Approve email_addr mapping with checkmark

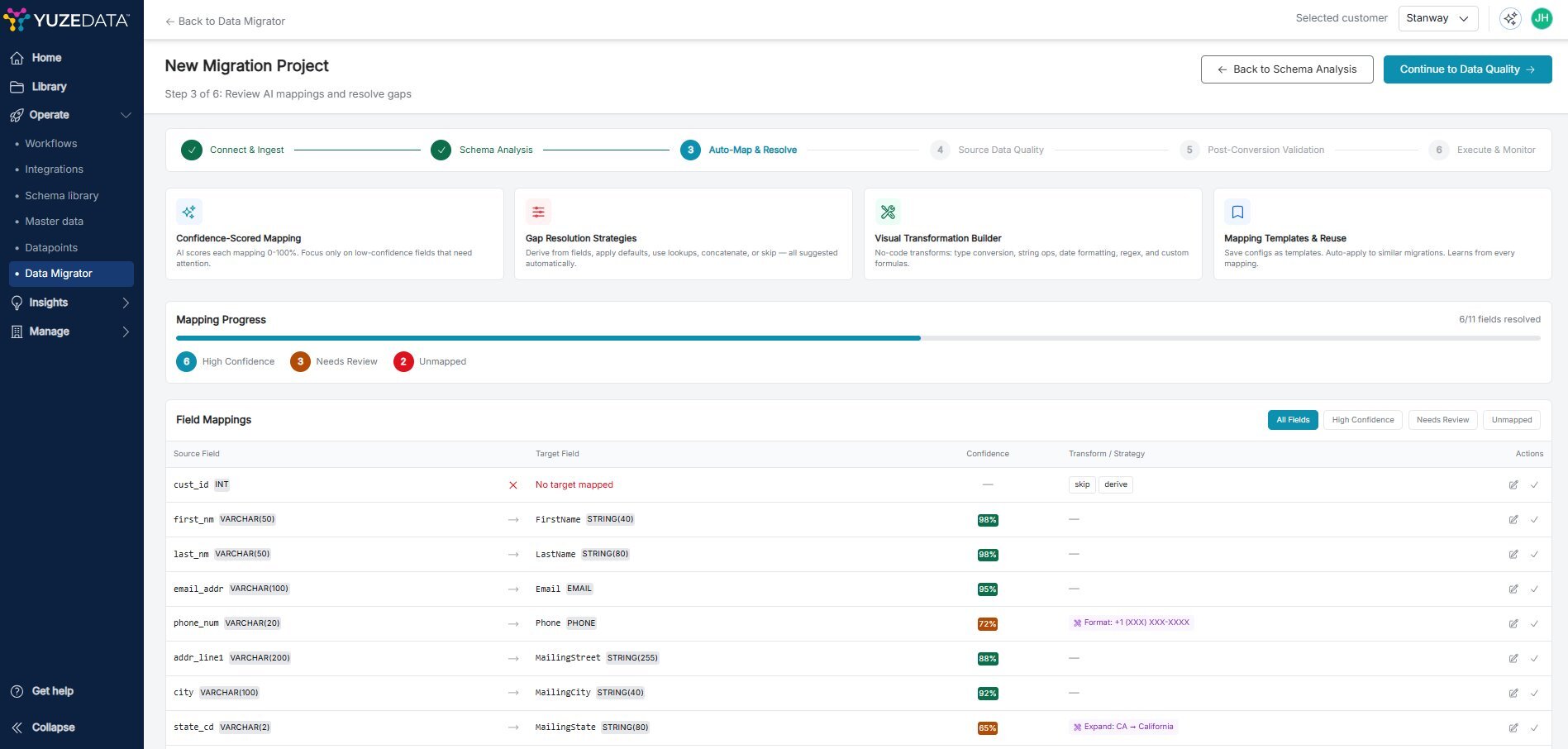click(x=1534, y=589)
